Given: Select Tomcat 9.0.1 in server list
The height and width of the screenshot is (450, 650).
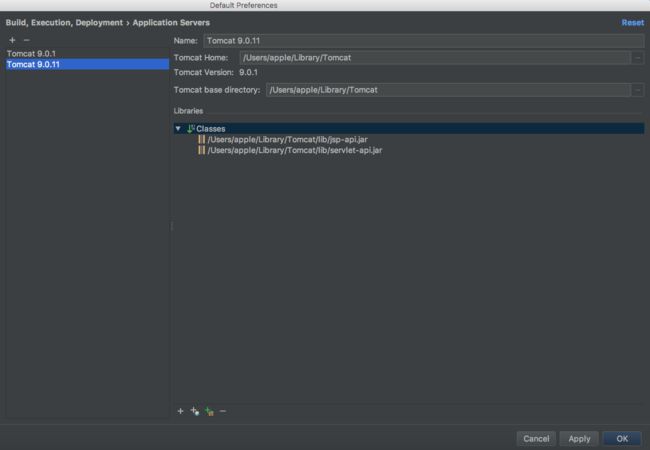Looking at the screenshot, I should (87, 53).
